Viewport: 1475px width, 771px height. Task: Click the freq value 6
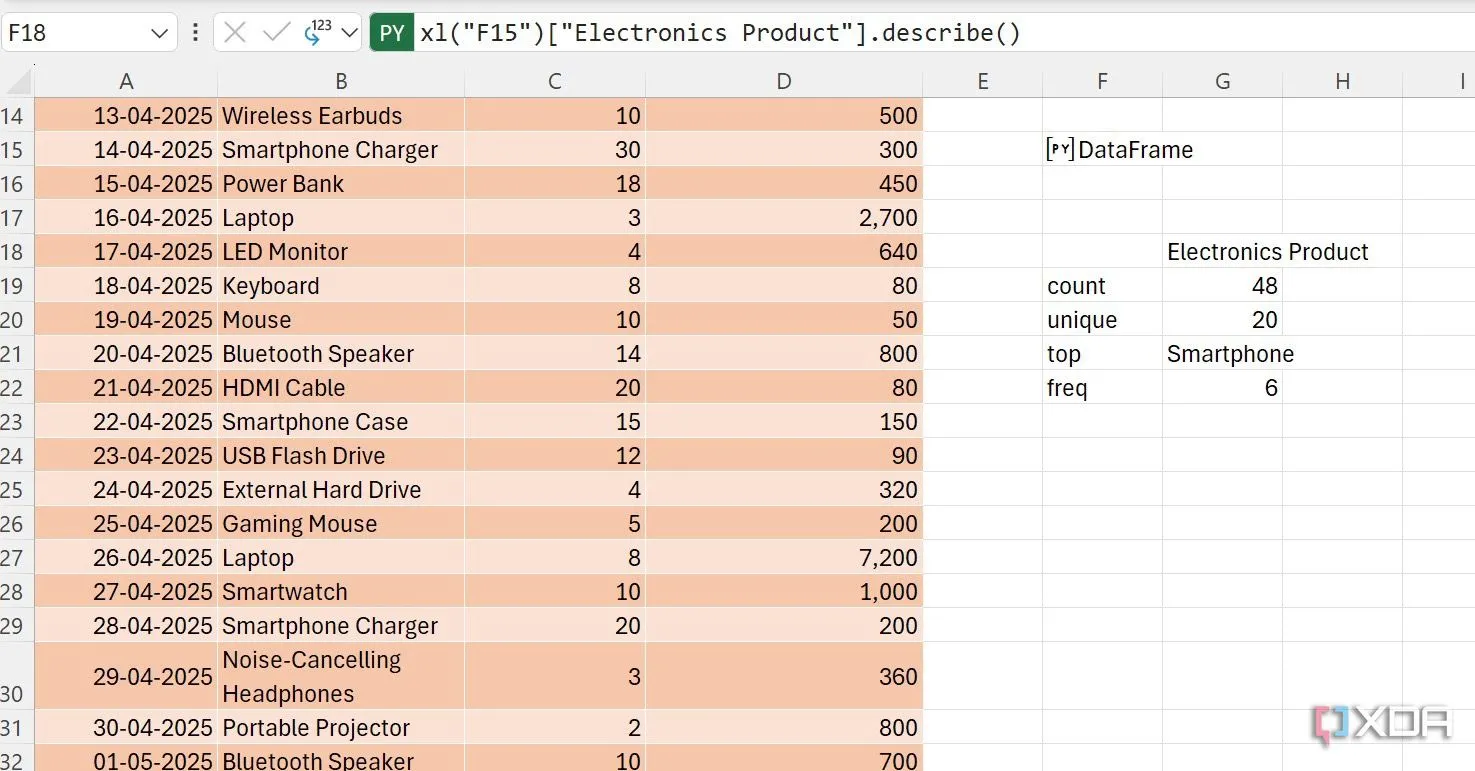[1222, 388]
